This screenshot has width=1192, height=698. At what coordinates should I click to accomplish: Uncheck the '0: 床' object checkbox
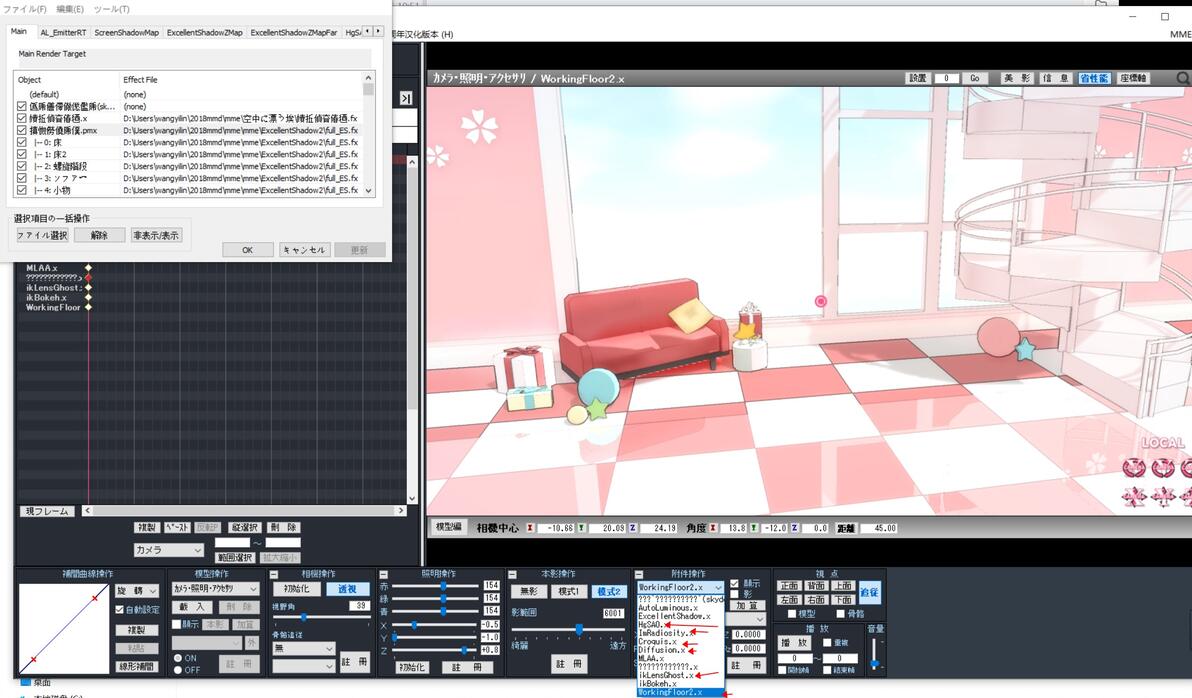(22, 142)
